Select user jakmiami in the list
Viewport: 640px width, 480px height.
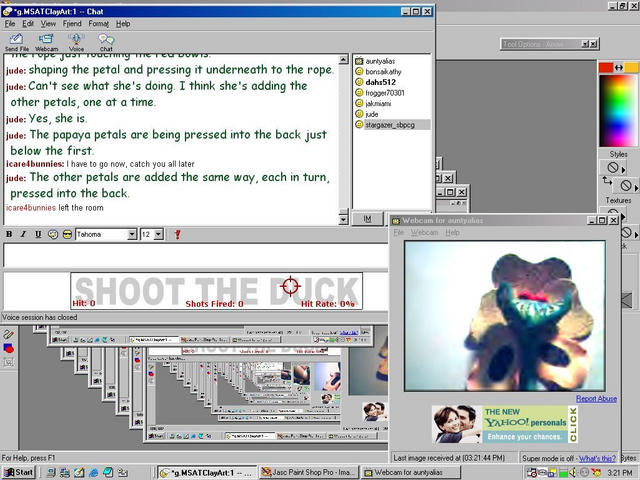378,104
